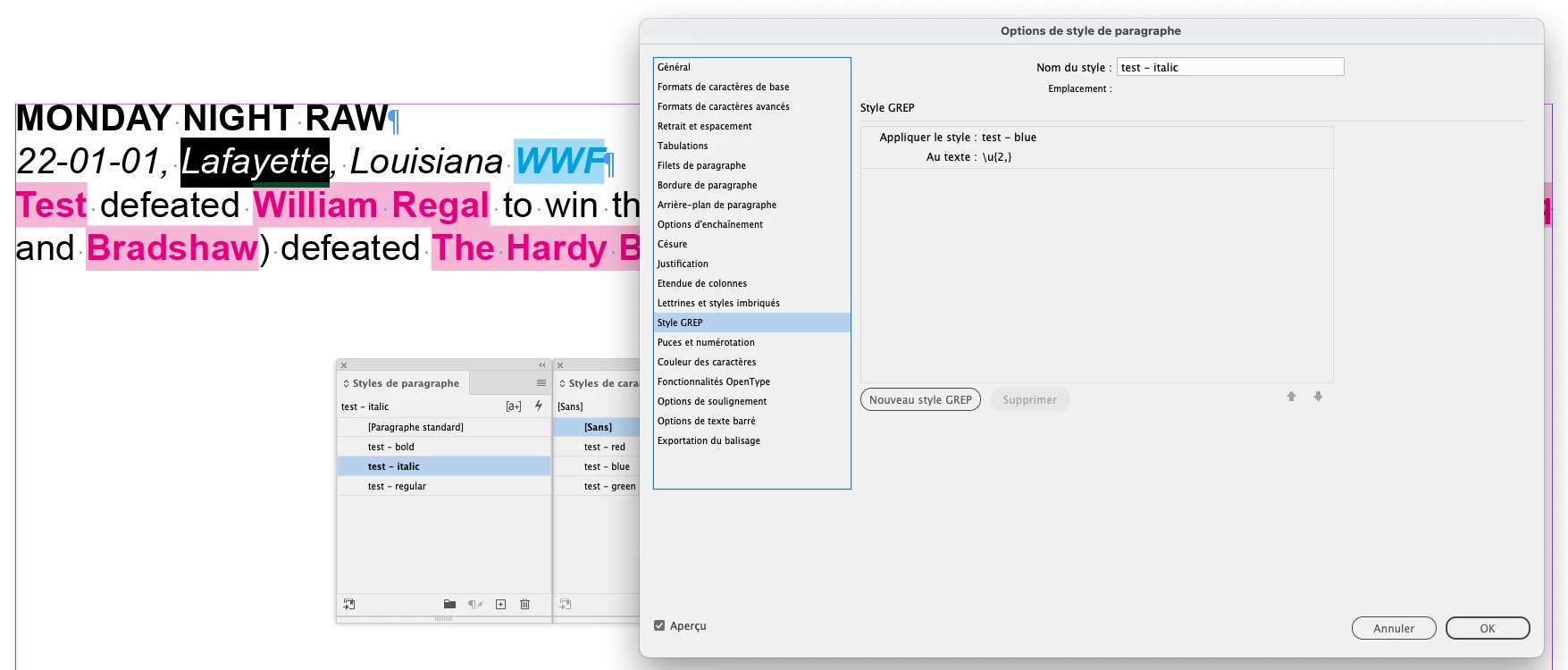Select Formats de caractères de base
This screenshot has width=1568, height=670.
(x=752, y=87)
